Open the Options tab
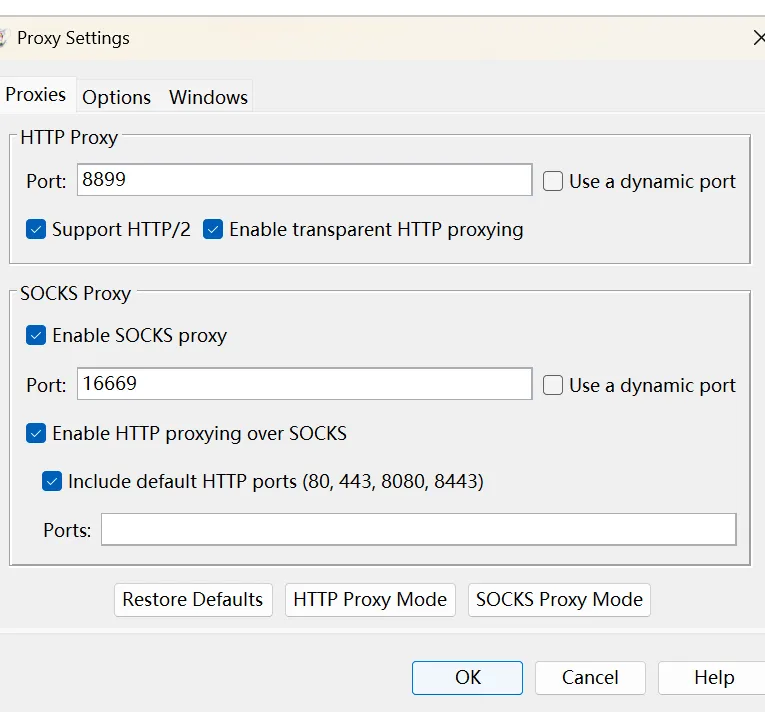Viewport: 765px width, 712px height. [x=116, y=97]
